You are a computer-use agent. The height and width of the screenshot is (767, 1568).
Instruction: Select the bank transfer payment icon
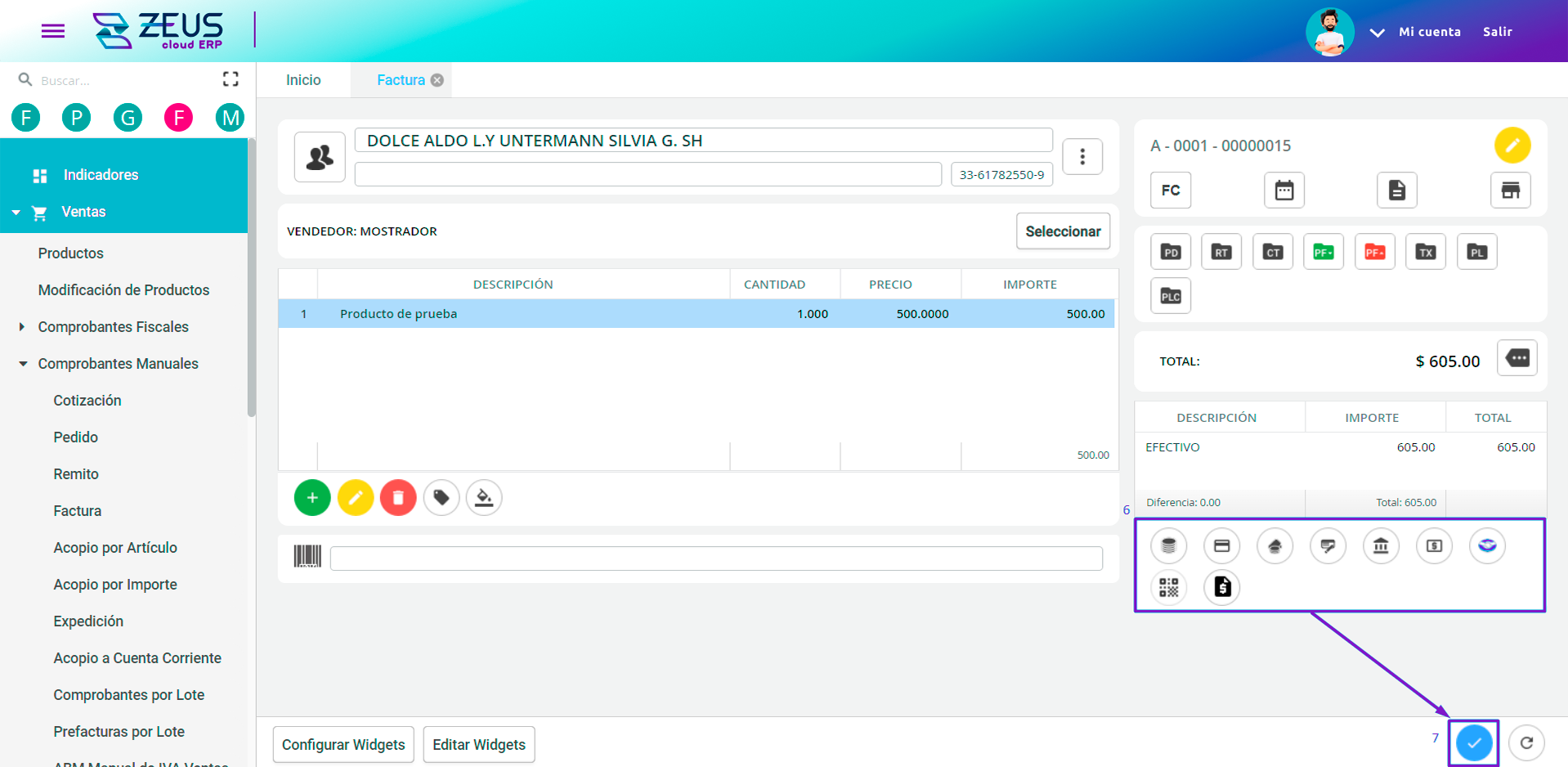pos(1381,545)
